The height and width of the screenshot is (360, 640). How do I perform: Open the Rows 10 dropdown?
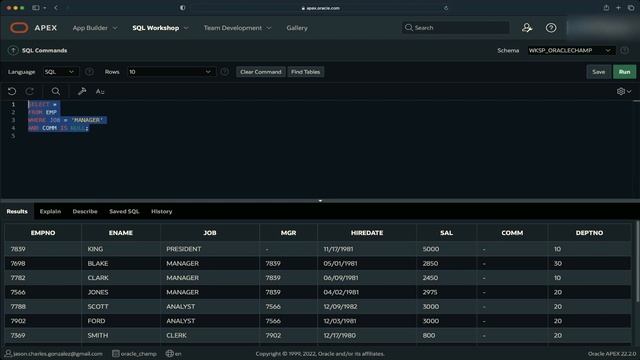click(171, 72)
